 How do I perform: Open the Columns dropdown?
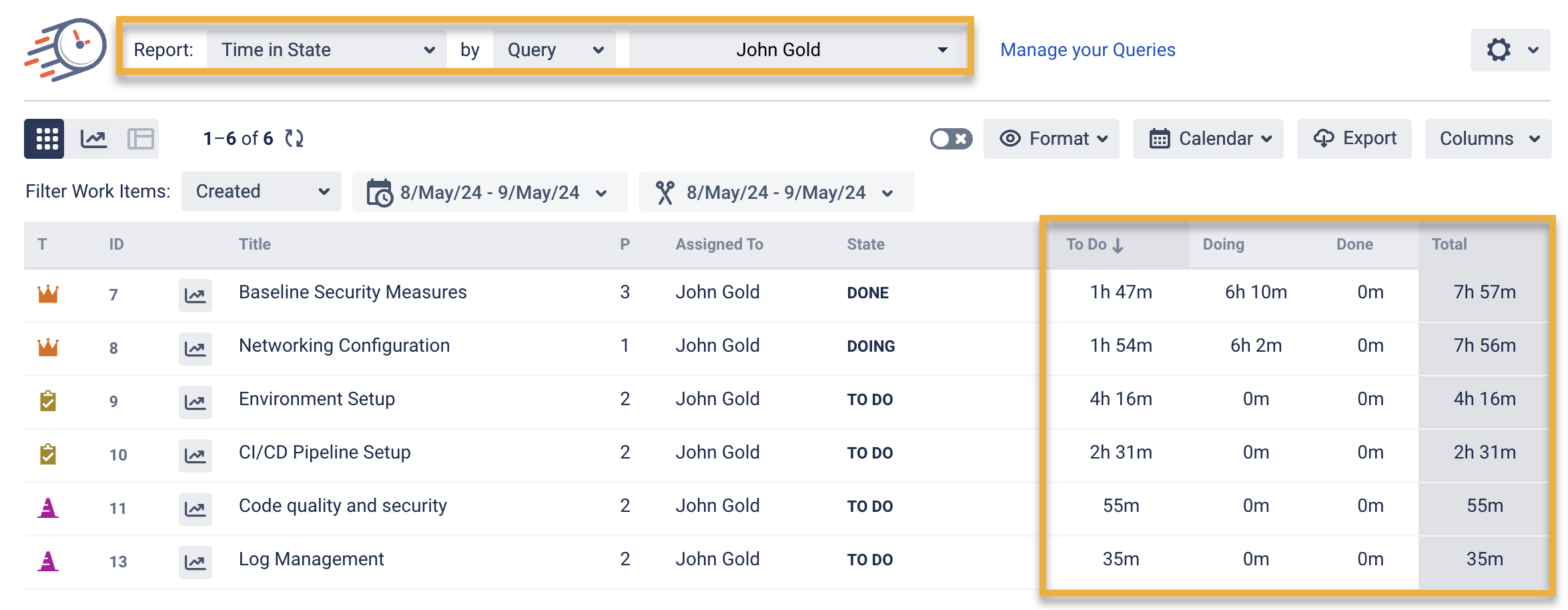point(1488,139)
